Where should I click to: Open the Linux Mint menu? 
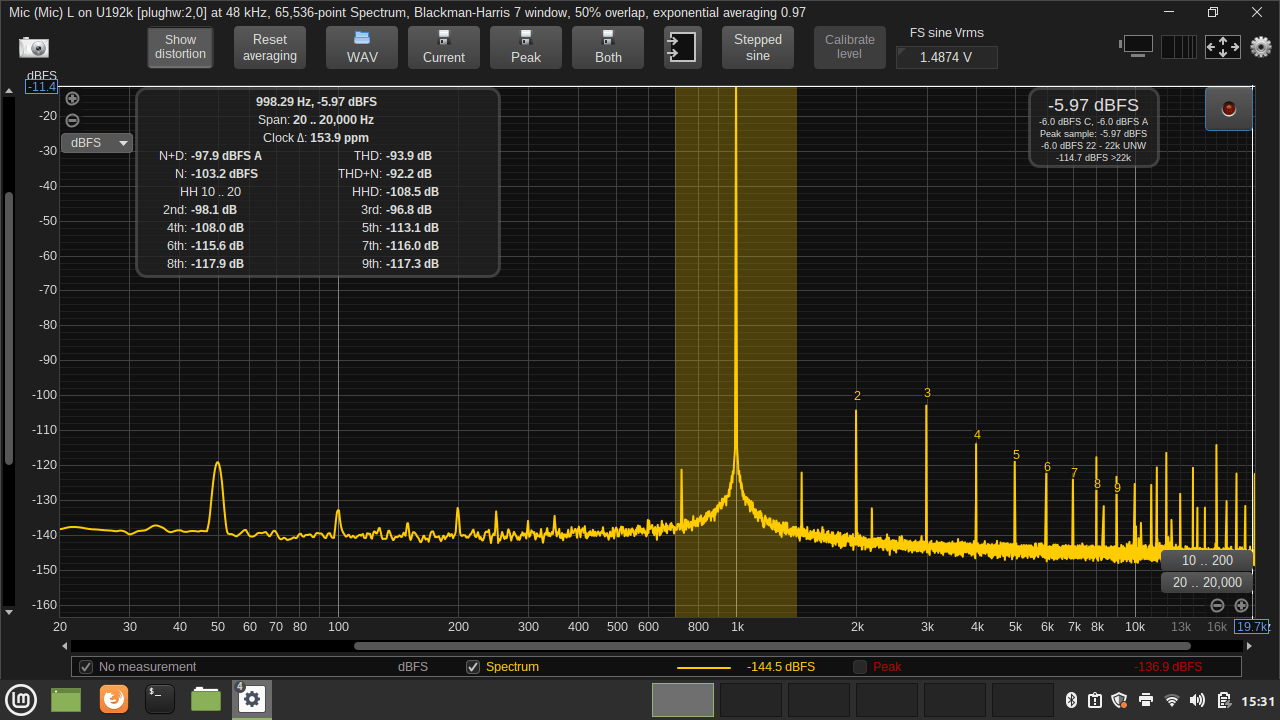pos(21,699)
